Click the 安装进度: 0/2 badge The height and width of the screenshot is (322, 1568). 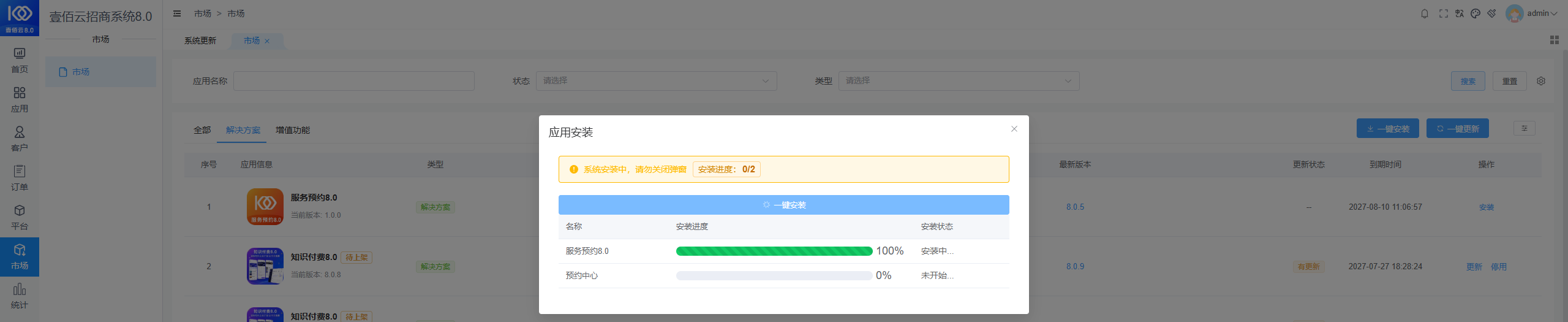[x=726, y=169]
